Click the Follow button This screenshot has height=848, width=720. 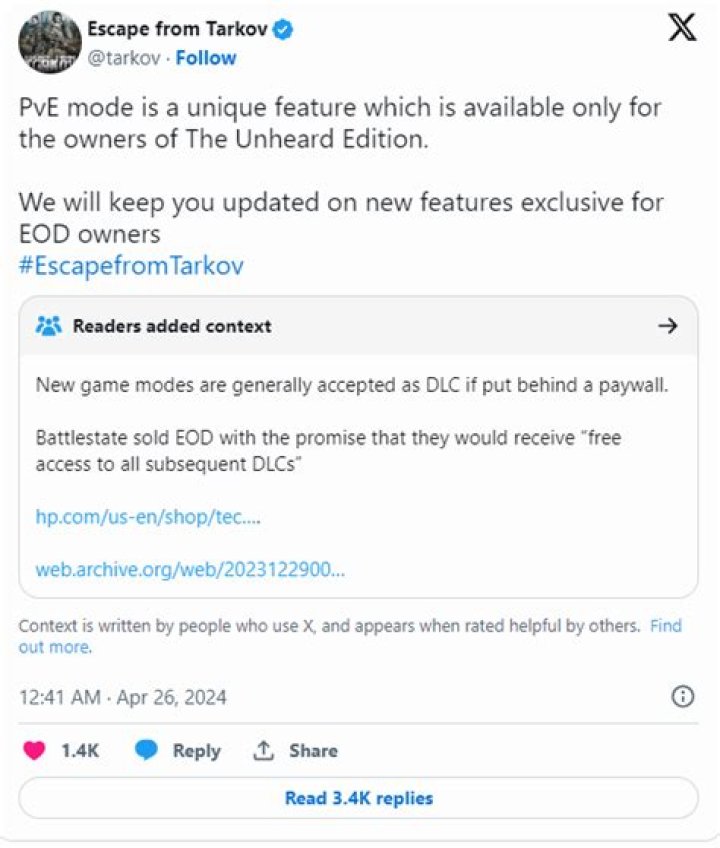206,58
